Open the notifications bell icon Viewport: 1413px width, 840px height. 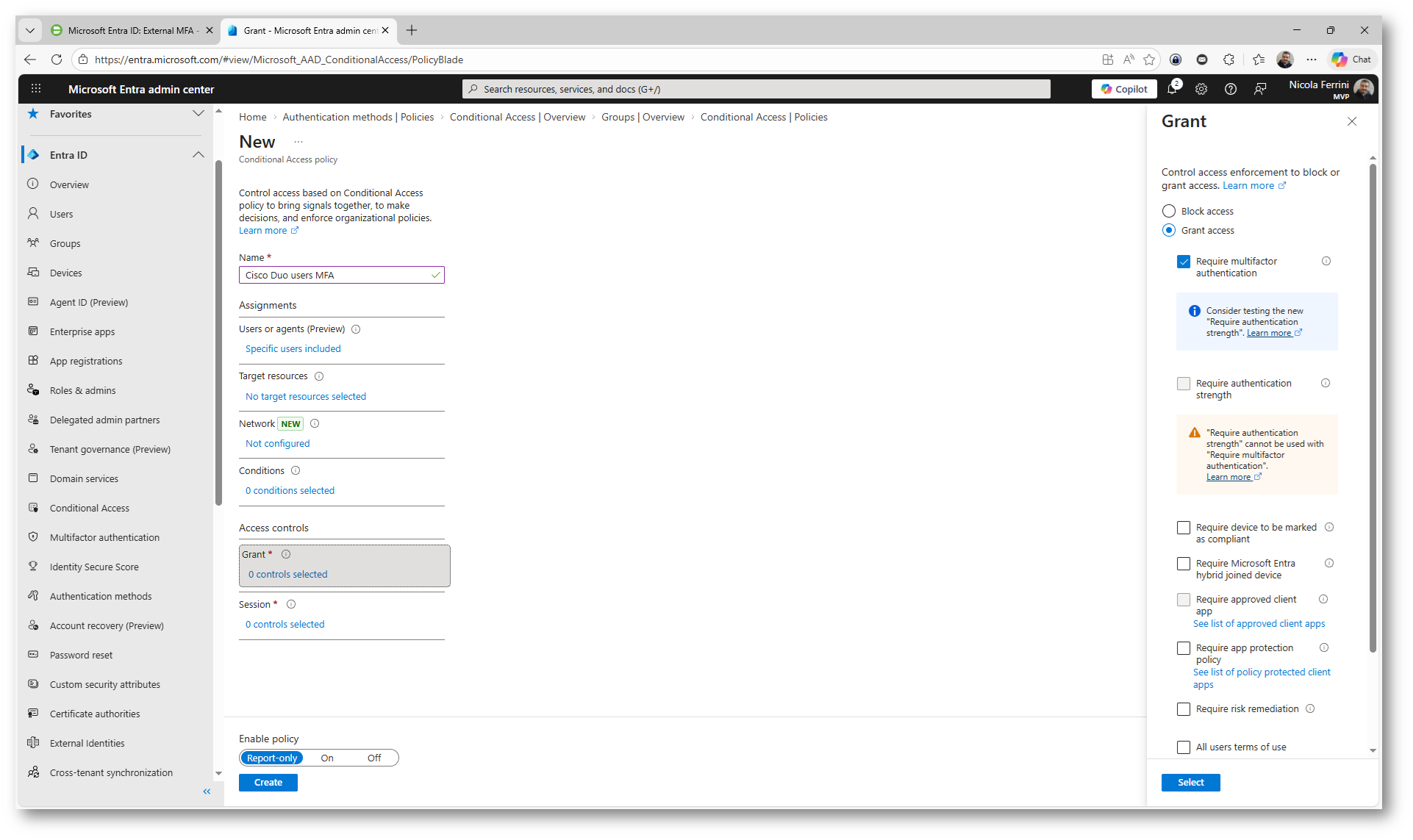click(x=1172, y=89)
